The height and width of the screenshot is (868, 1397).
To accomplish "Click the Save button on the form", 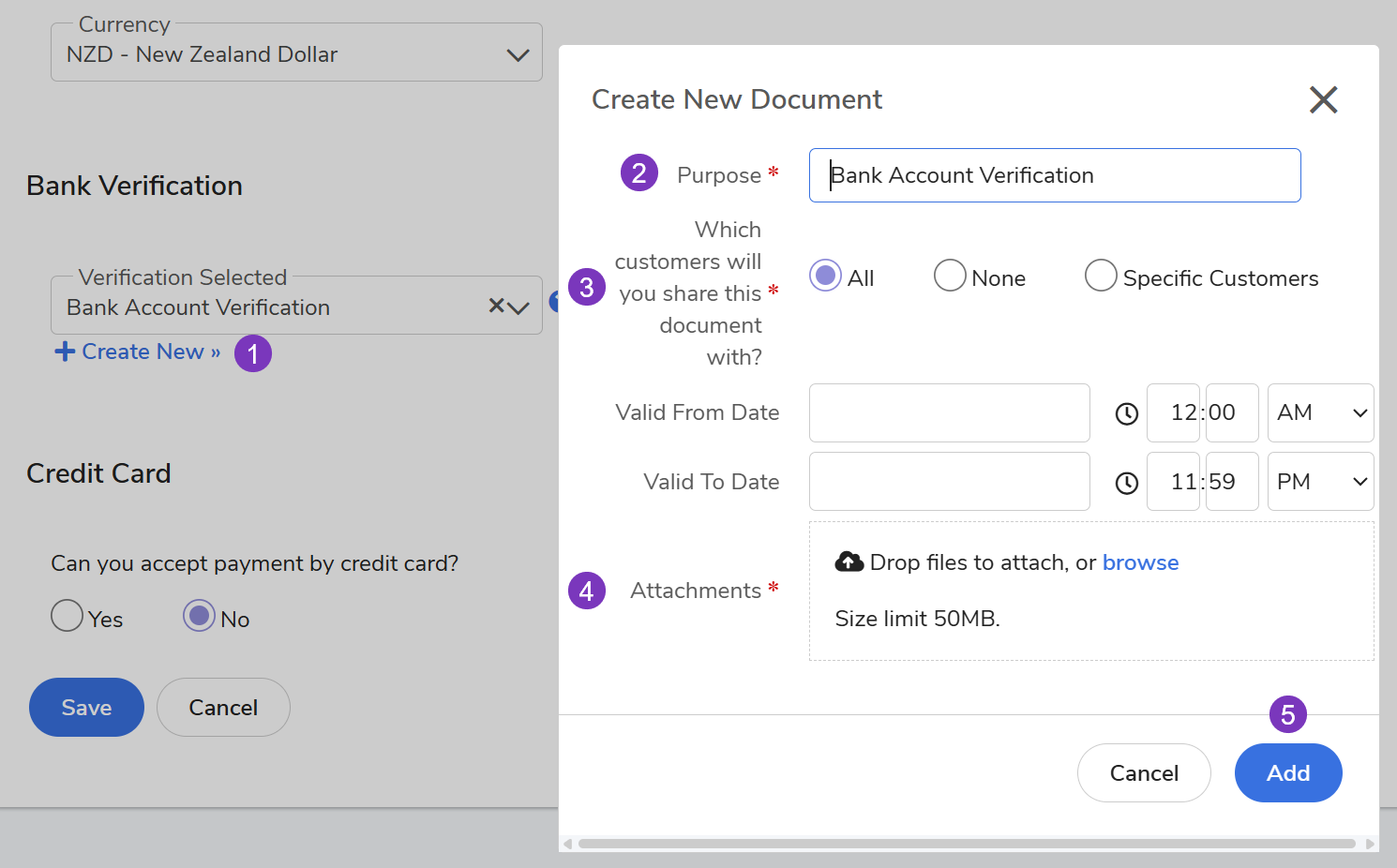I will point(86,708).
